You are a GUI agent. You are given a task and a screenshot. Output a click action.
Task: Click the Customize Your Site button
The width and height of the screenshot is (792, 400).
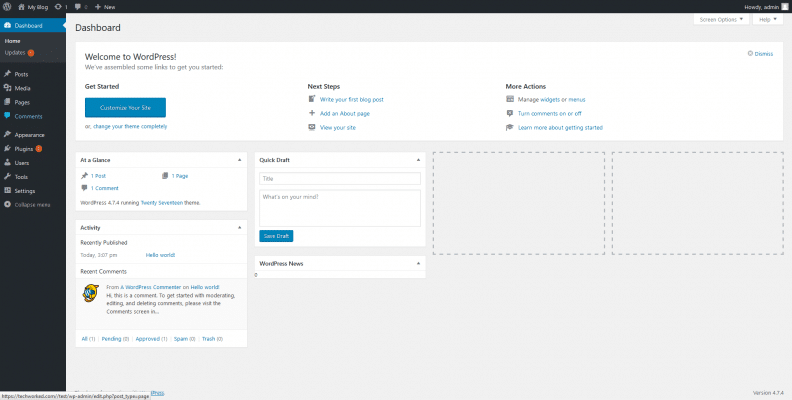pos(125,107)
